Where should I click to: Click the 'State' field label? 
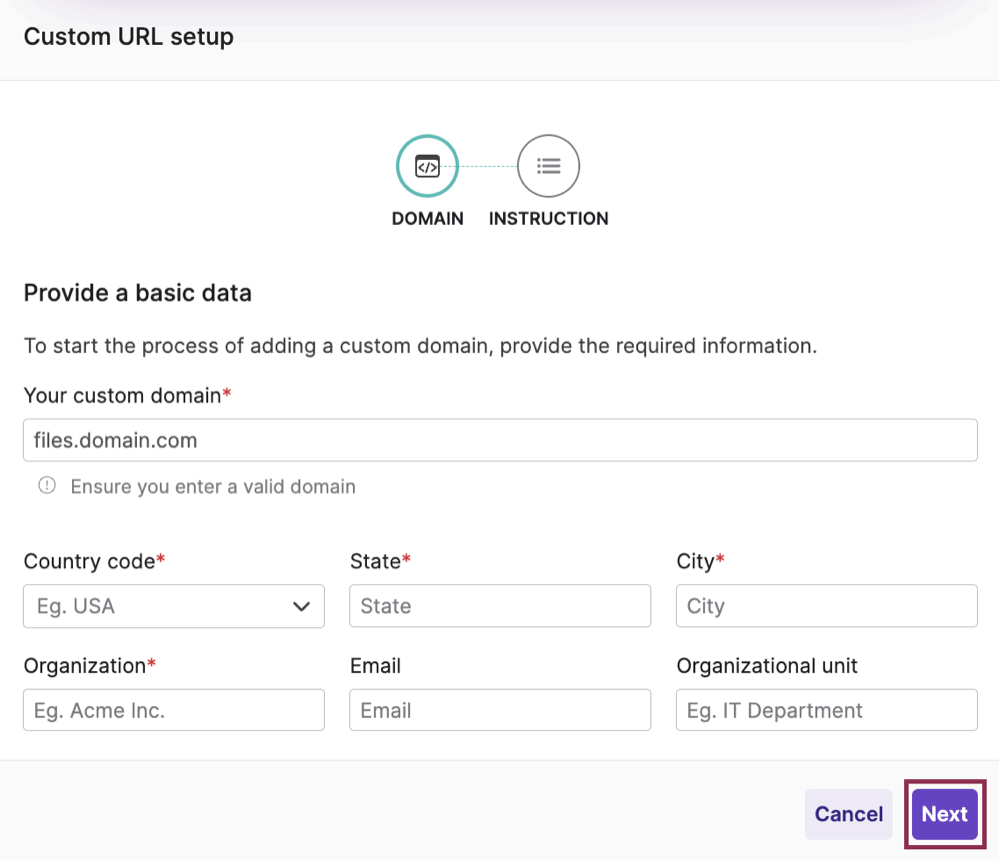[380, 561]
